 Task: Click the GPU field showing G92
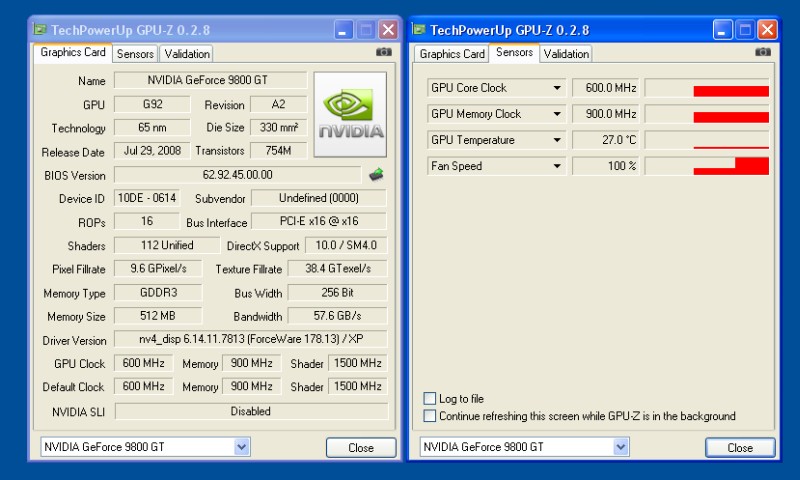click(x=152, y=104)
